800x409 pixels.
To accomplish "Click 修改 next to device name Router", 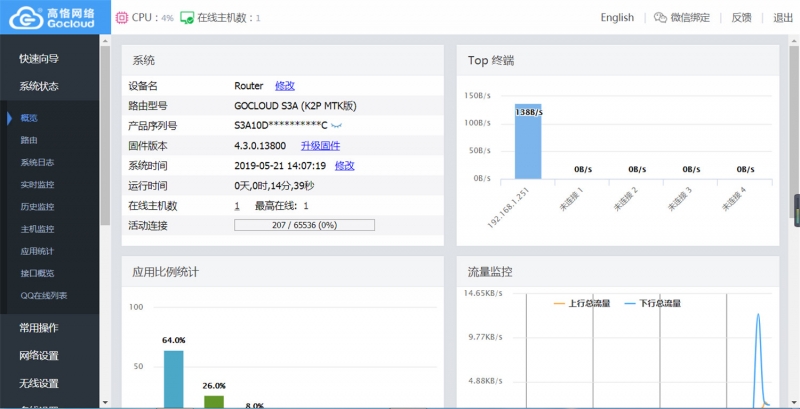I will (x=285, y=86).
